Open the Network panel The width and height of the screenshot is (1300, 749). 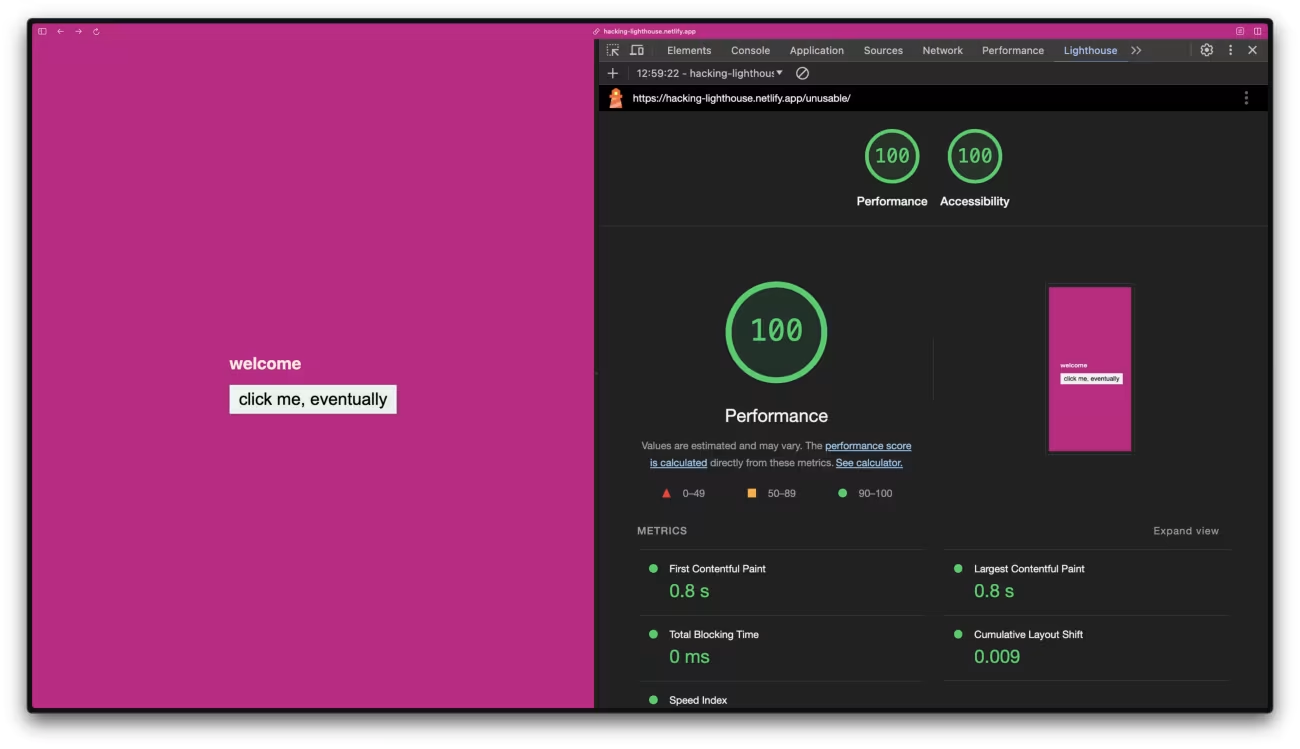click(942, 49)
